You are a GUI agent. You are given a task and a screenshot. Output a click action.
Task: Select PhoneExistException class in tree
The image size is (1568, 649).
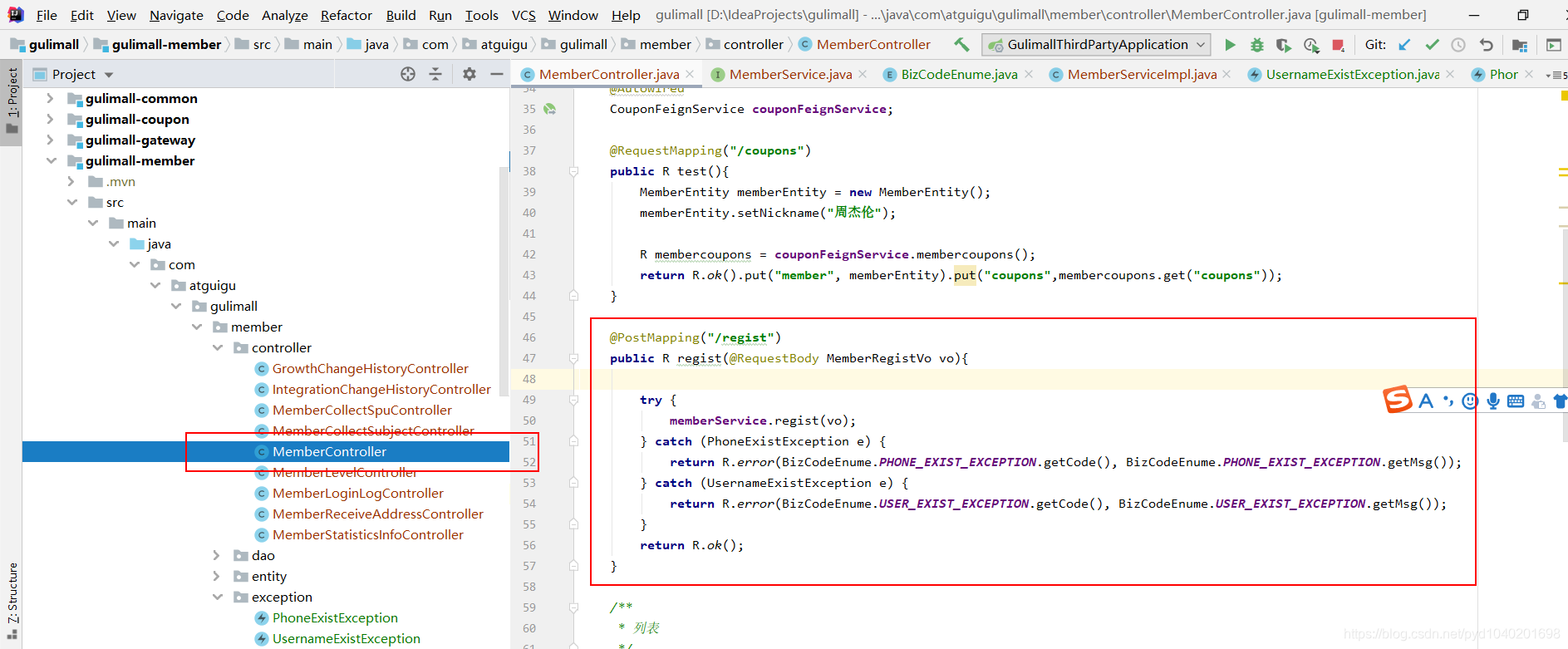[335, 617]
